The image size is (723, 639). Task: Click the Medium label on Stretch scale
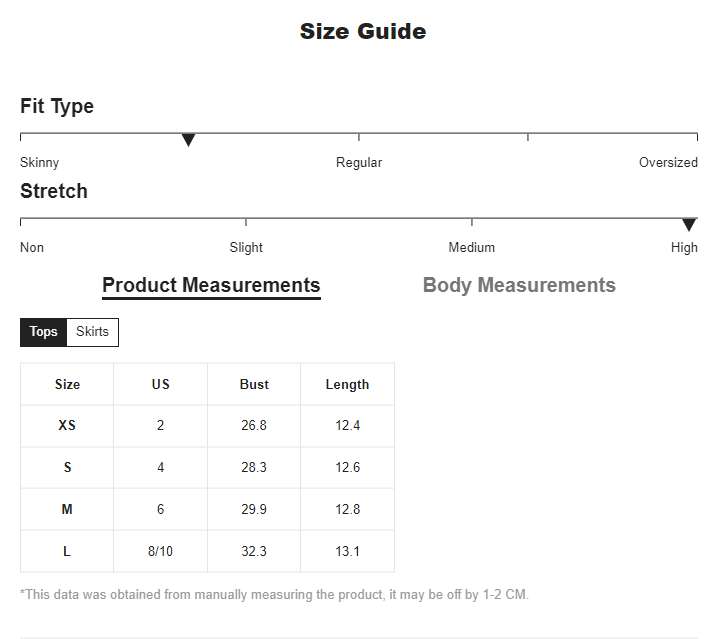click(471, 248)
